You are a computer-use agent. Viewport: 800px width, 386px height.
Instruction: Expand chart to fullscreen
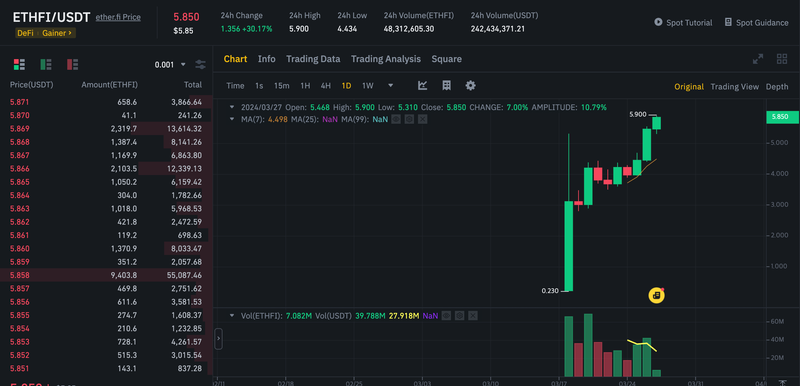coord(758,59)
